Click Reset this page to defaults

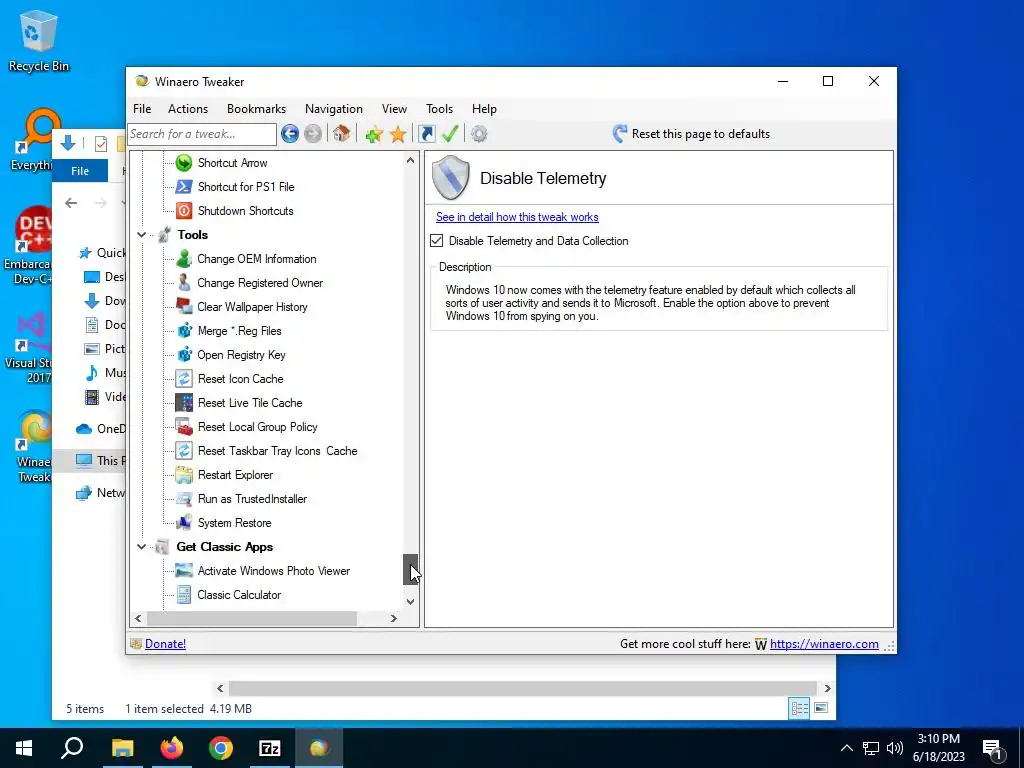[691, 134]
